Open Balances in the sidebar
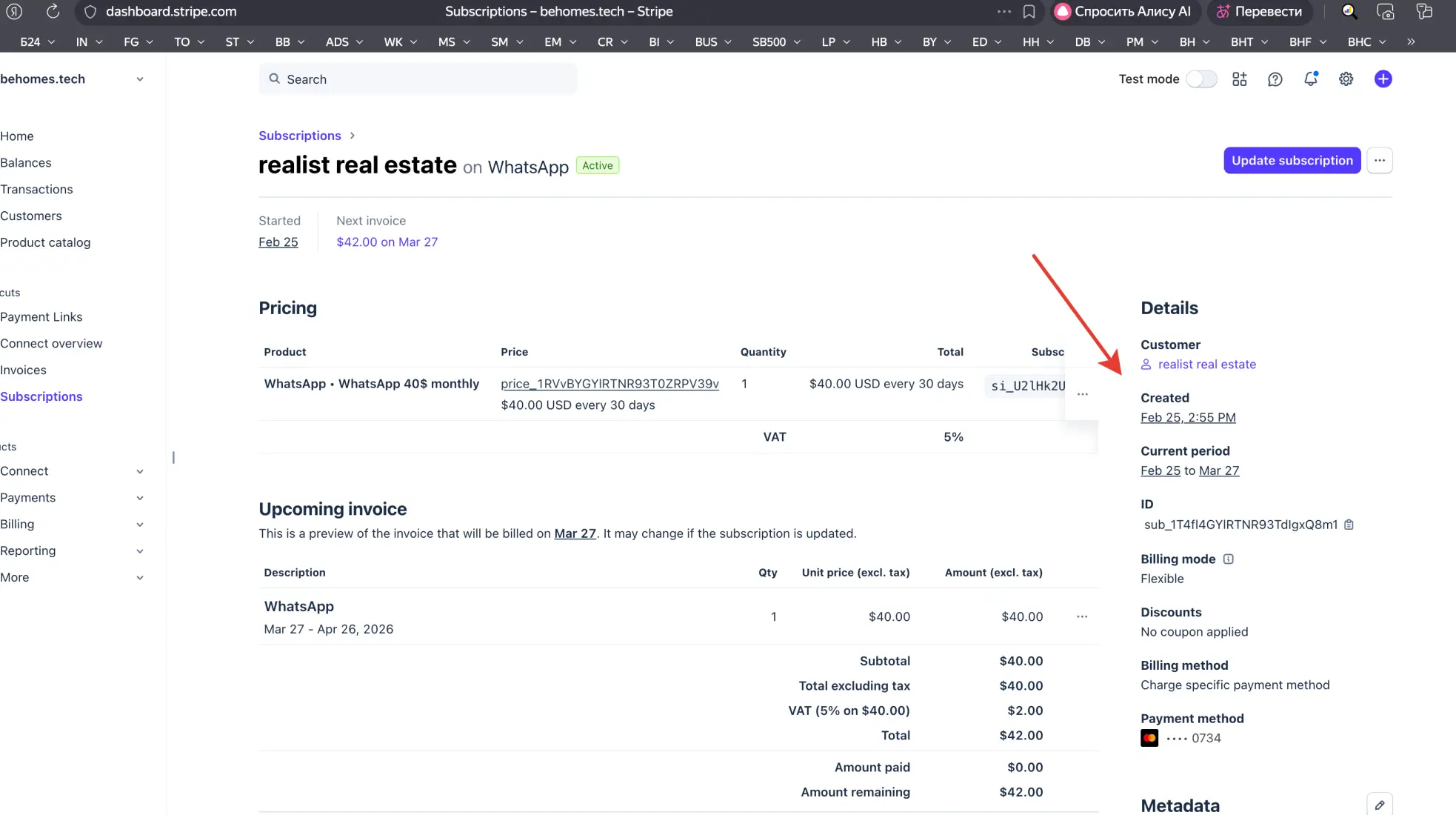Image resolution: width=1456 pixels, height=815 pixels. (x=26, y=163)
